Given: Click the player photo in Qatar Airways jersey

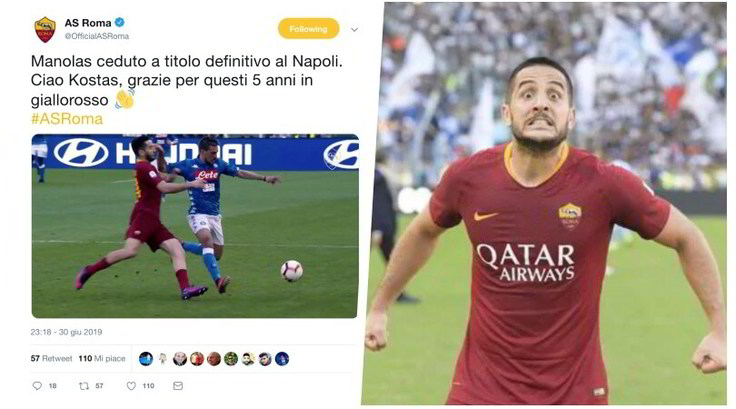Looking at the screenshot, I should click(544, 203).
